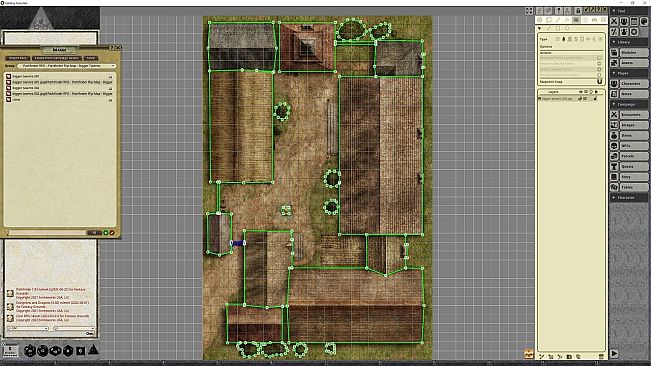This screenshot has width=651, height=366.
Task: Collapse the Library sidebar section
Action: coord(629,42)
